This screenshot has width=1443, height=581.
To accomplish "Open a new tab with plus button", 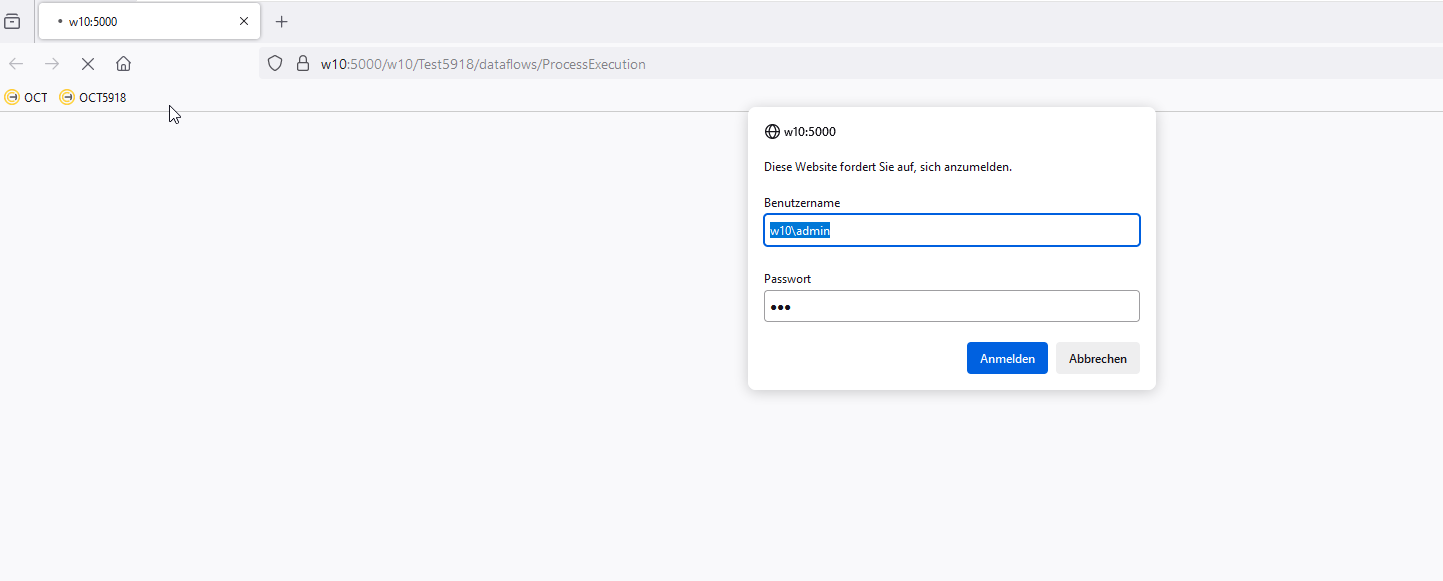I will (282, 21).
